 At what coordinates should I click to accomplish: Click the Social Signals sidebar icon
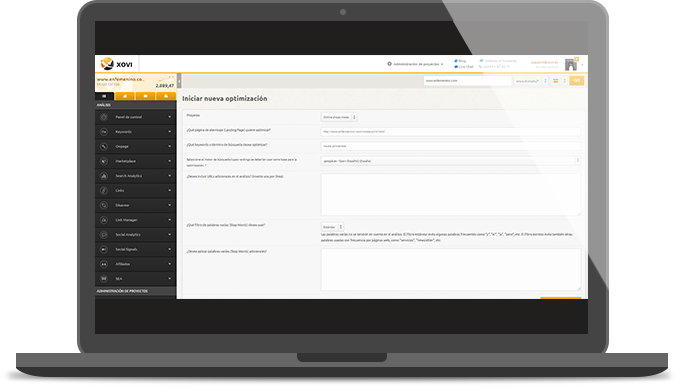point(104,249)
